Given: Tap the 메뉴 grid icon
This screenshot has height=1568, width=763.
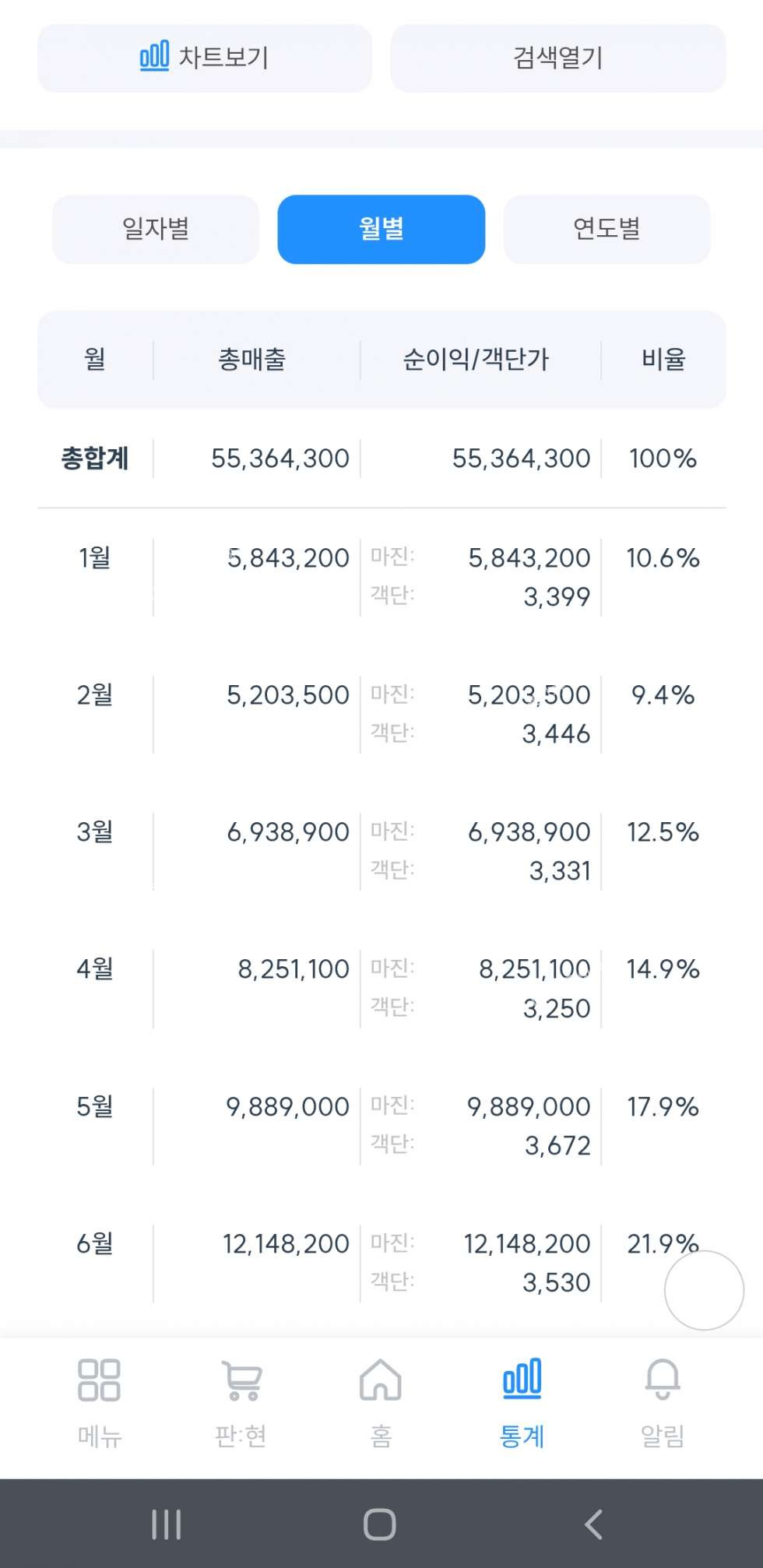Looking at the screenshot, I should (99, 1380).
